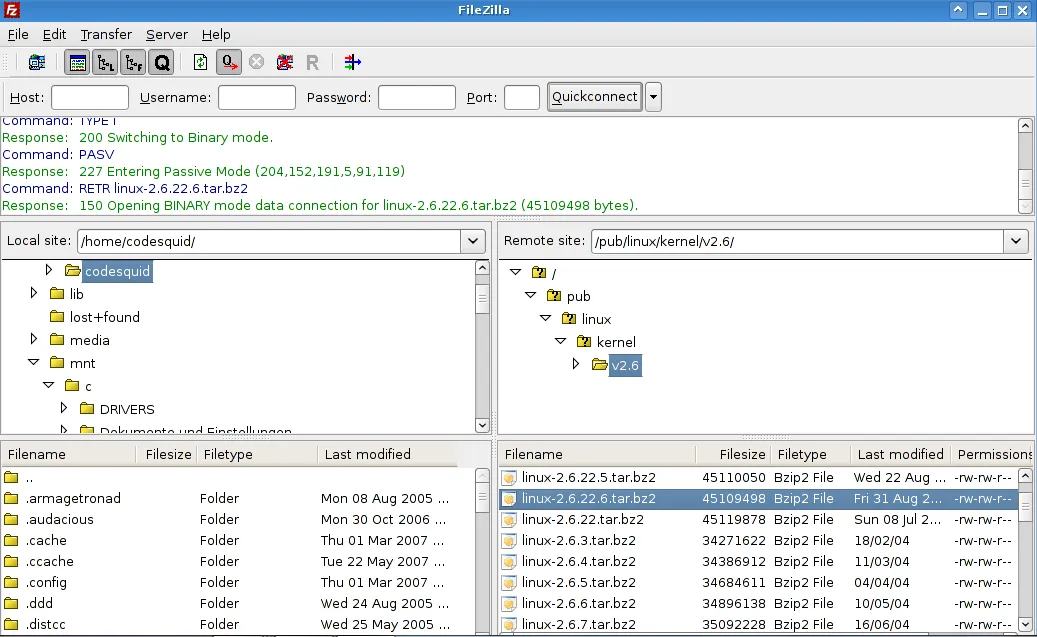Toggle transfer queue display icon
1037x637 pixels.
coord(161,62)
